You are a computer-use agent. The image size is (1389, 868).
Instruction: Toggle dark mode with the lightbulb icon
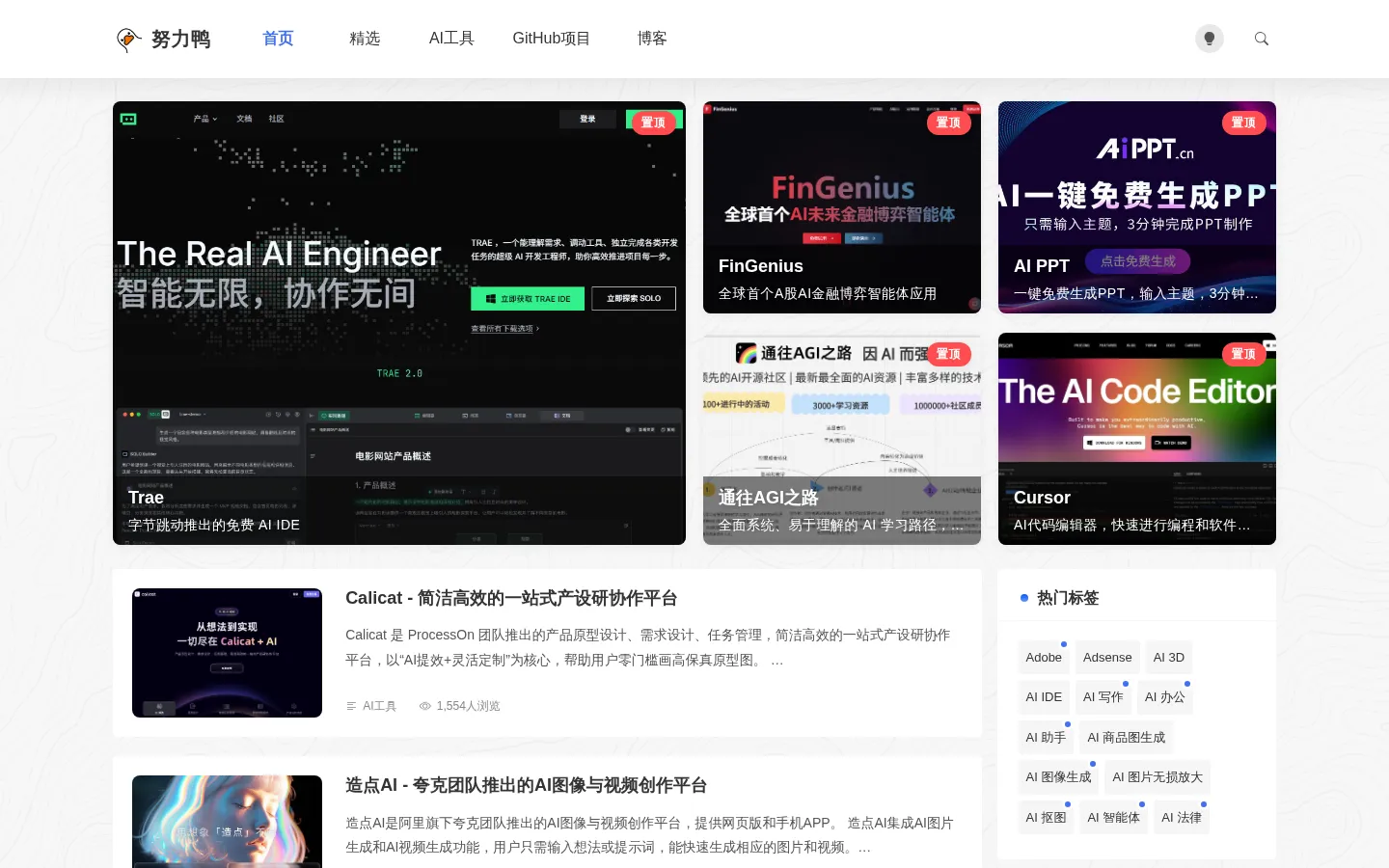click(x=1209, y=39)
